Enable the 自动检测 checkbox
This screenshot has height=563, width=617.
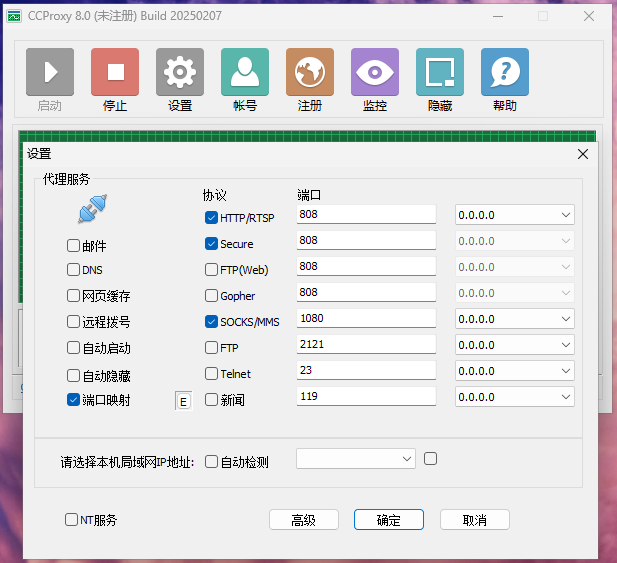click(x=211, y=461)
